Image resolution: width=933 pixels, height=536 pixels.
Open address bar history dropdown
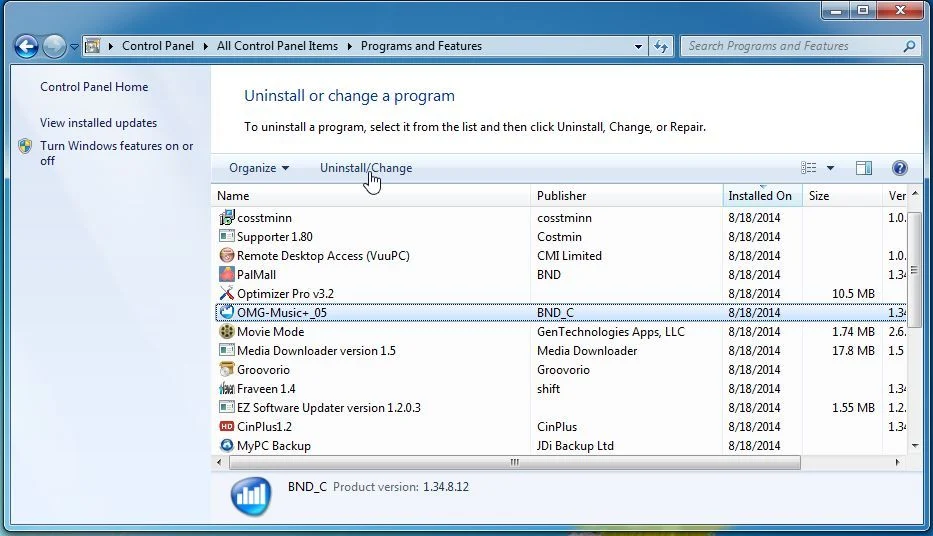(638, 46)
